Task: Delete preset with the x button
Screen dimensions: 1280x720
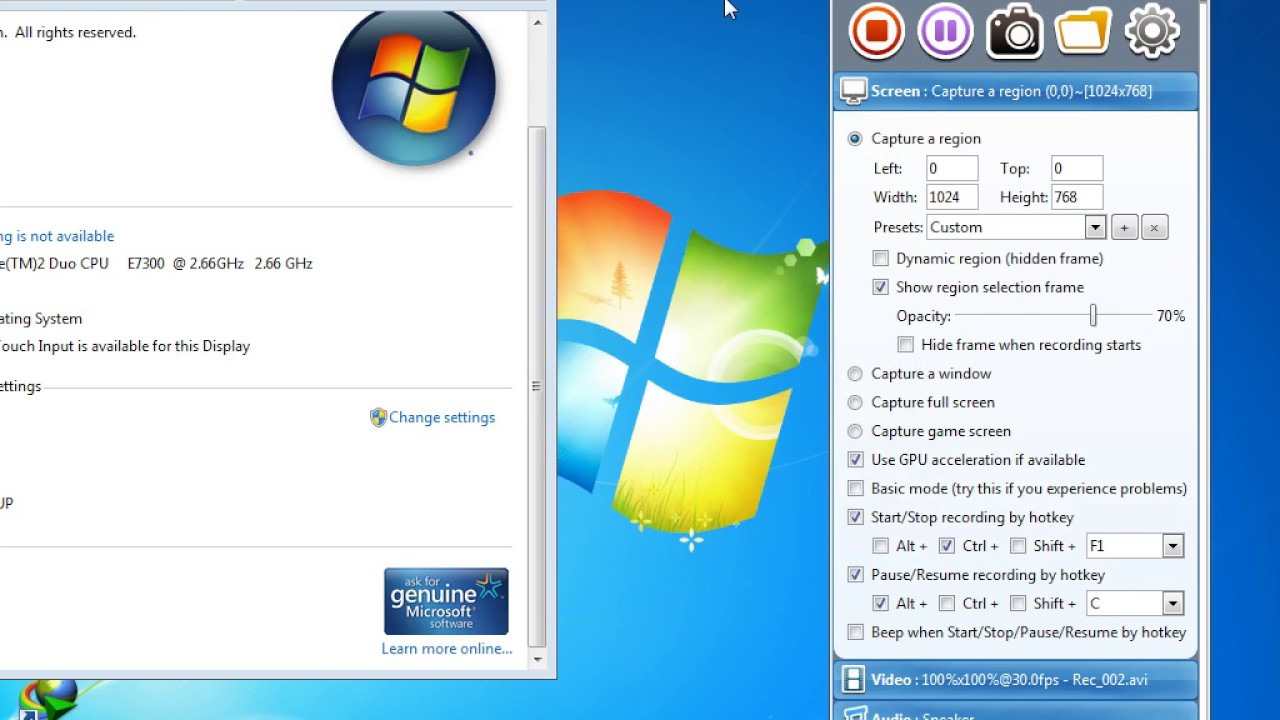Action: pyautogui.click(x=1154, y=228)
